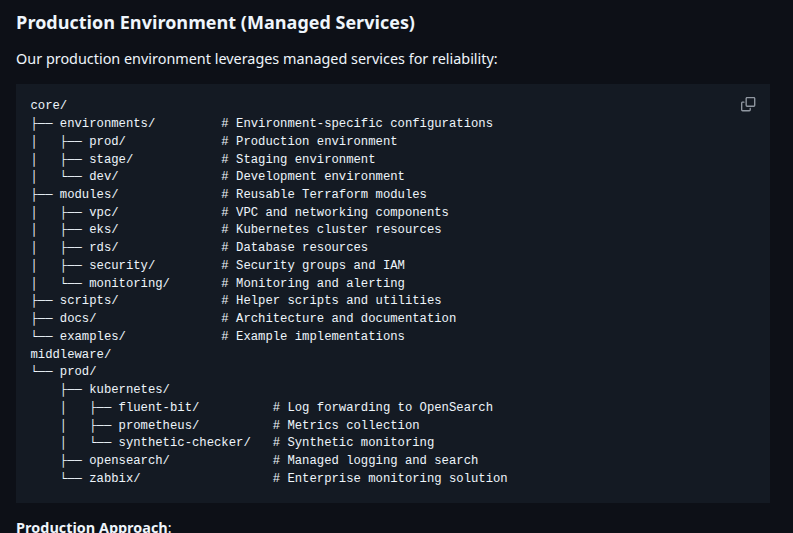793x533 pixels.
Task: Click the '# VPC and networking components' comment
Action: coord(335,212)
